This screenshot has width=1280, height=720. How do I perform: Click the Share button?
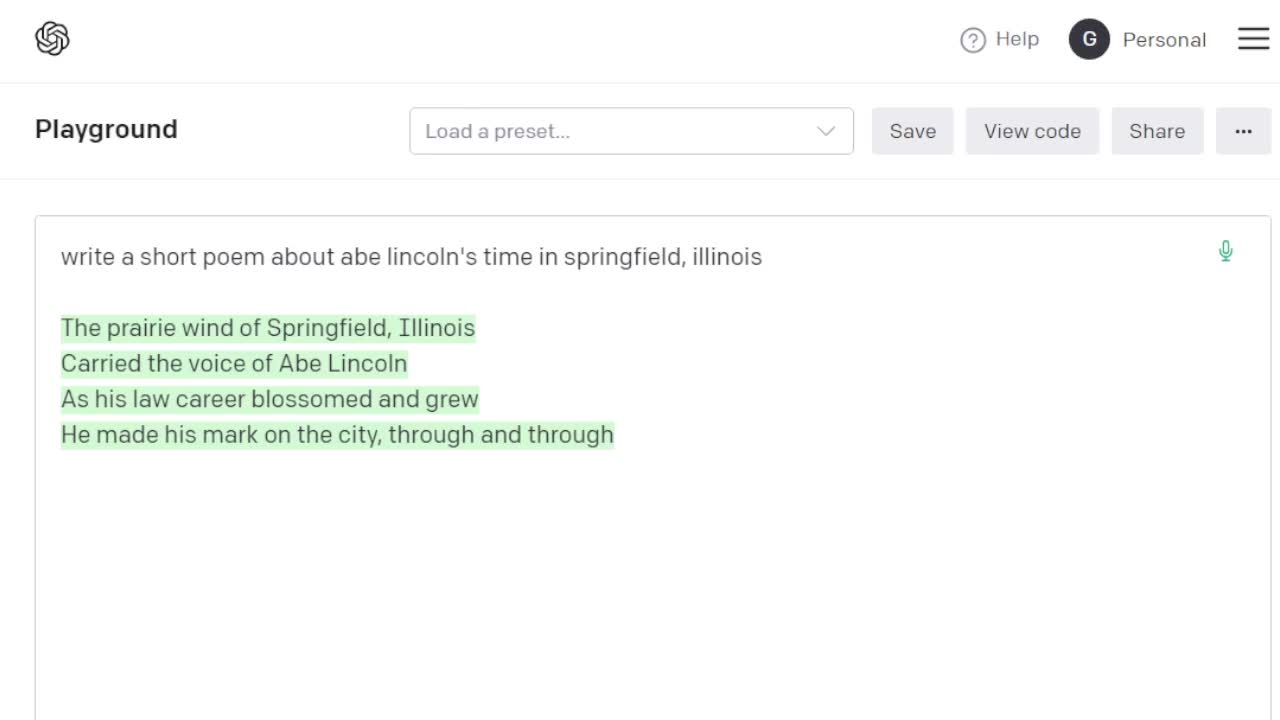pyautogui.click(x=1157, y=131)
